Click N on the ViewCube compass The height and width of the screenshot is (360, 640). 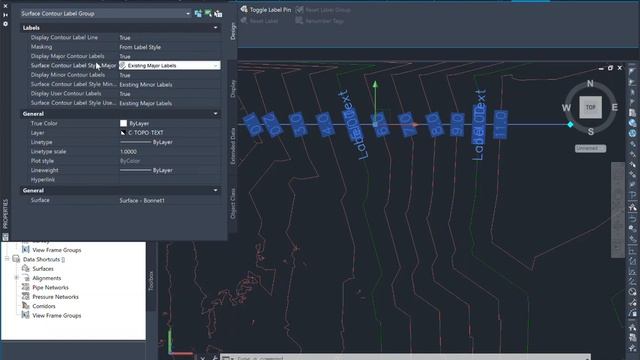590,83
